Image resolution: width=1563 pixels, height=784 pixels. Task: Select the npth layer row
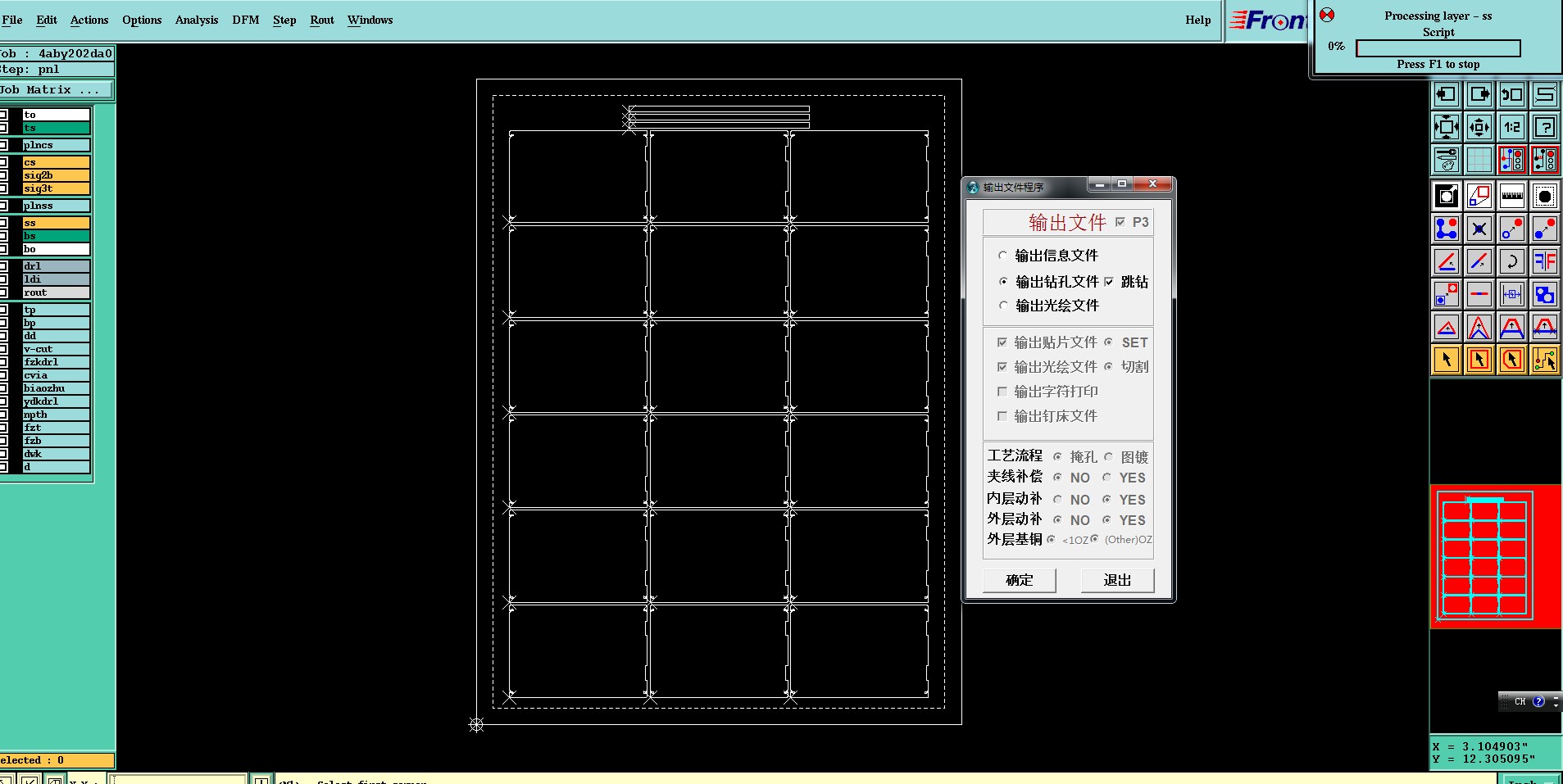56,415
